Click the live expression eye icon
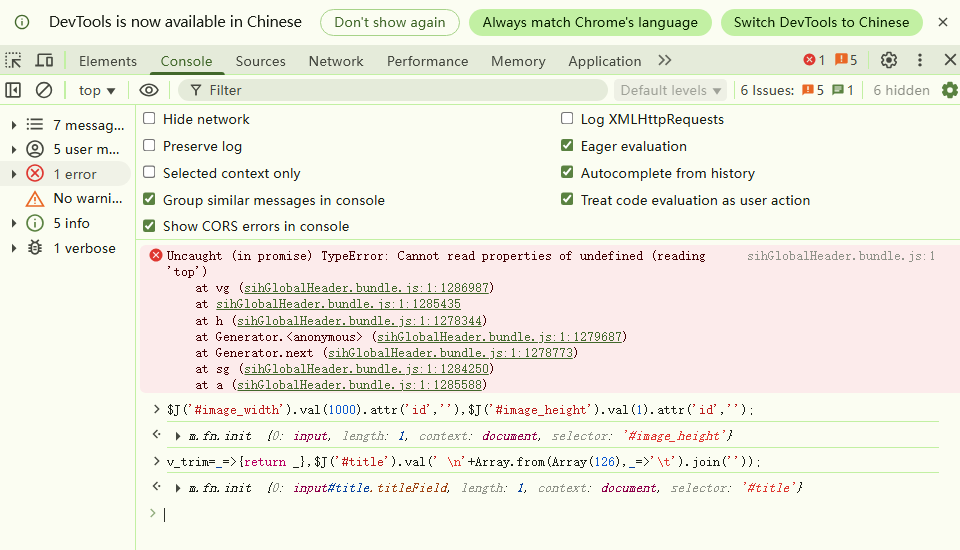Viewport: 960px width, 550px height. click(x=149, y=90)
